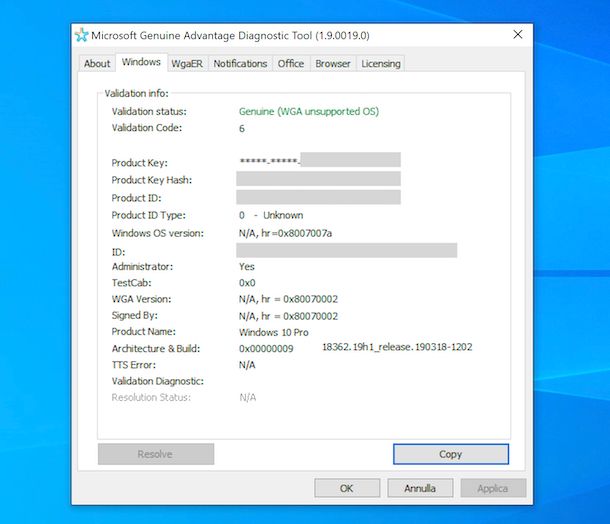Click the masked Product Key value

(320, 160)
